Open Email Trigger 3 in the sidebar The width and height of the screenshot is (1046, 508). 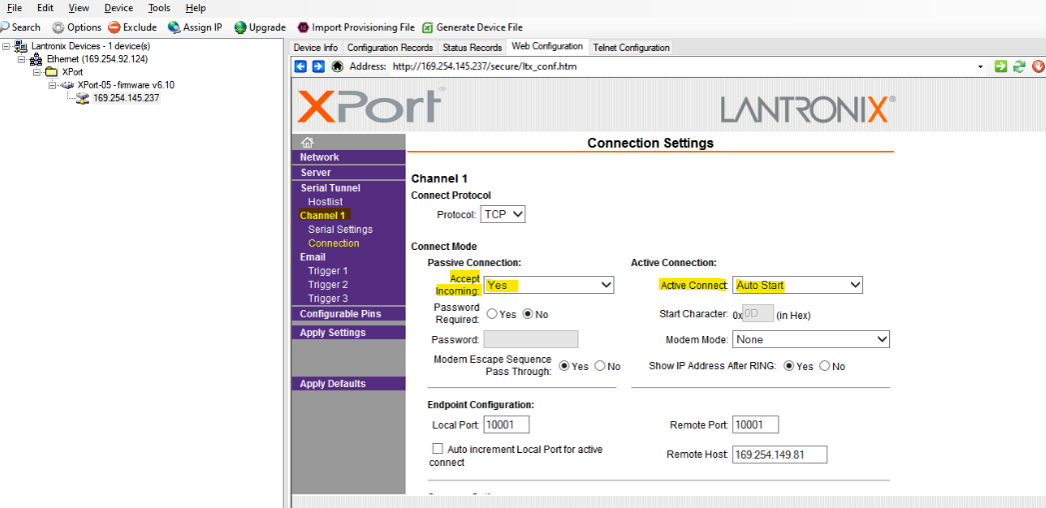pos(328,299)
